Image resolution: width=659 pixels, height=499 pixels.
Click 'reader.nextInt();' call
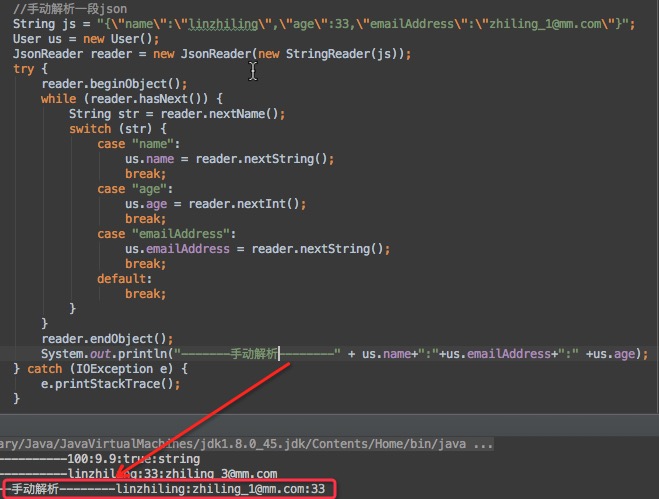[247, 204]
